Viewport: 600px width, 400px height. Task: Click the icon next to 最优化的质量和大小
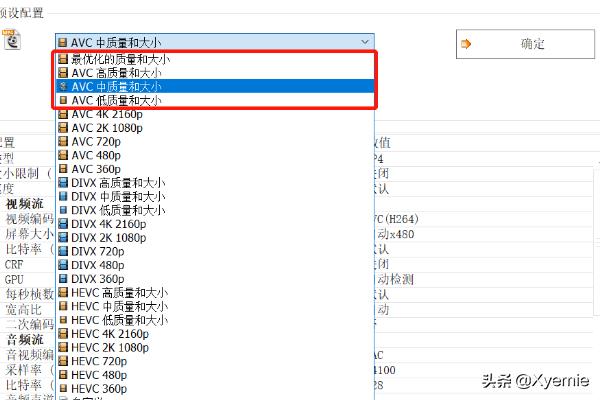point(64,60)
